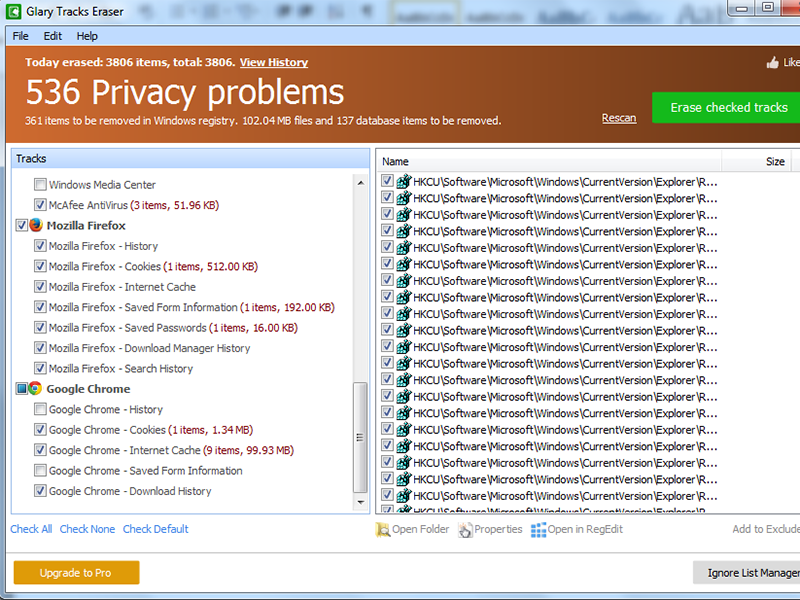This screenshot has width=800, height=600.
Task: Click the Tracks panel header
Action: tap(190, 159)
